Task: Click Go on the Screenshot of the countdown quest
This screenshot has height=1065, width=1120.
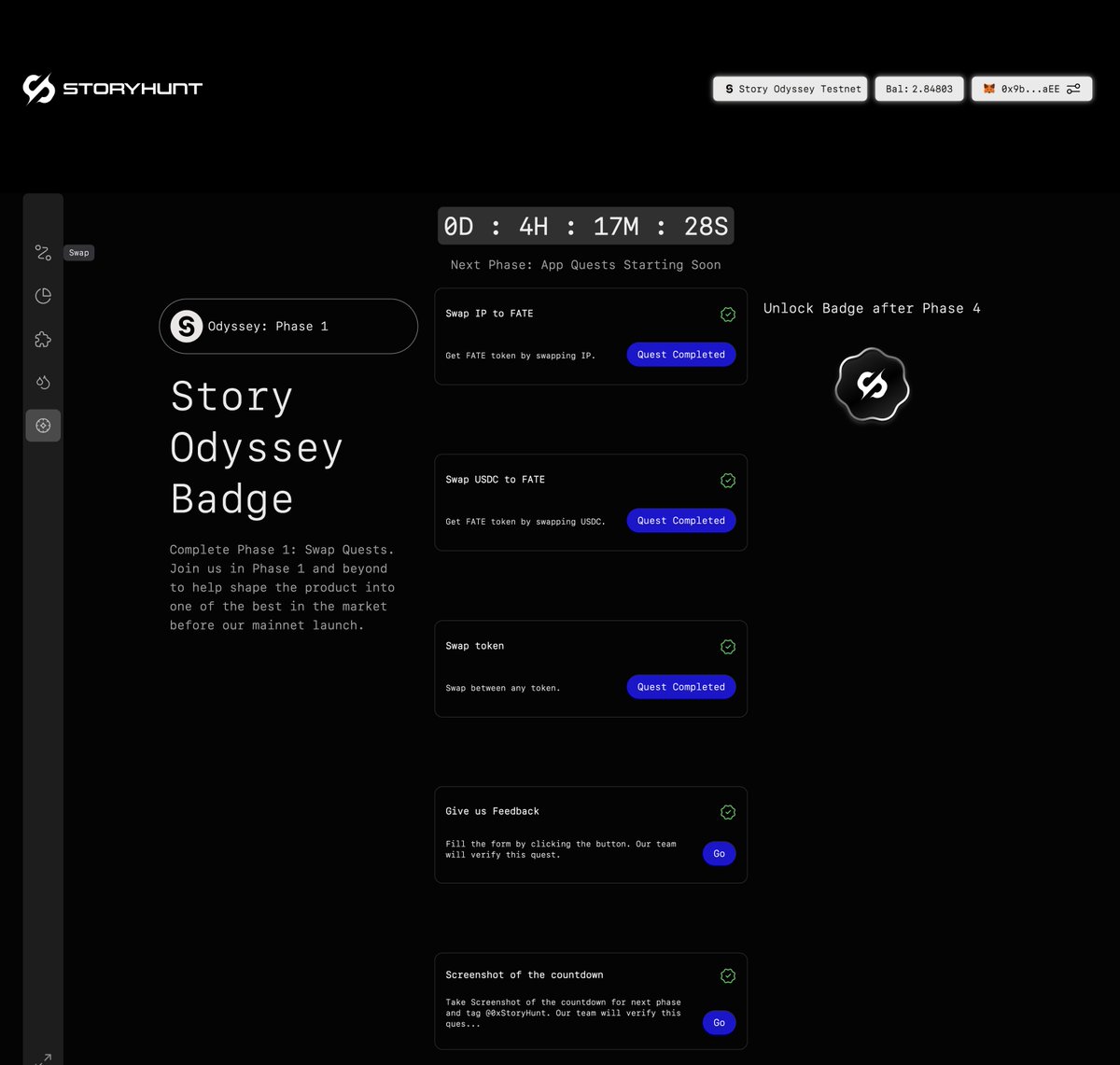Action: pyautogui.click(x=720, y=1023)
